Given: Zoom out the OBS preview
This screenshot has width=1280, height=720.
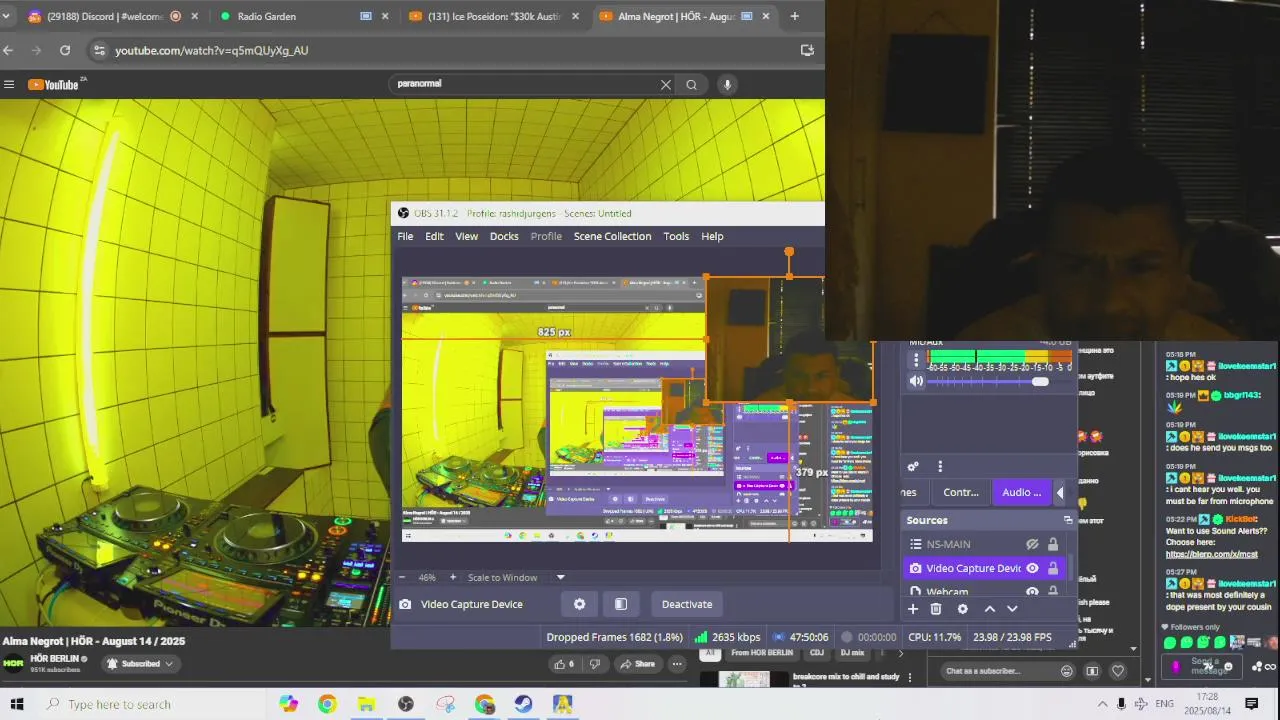Looking at the screenshot, I should tap(402, 577).
